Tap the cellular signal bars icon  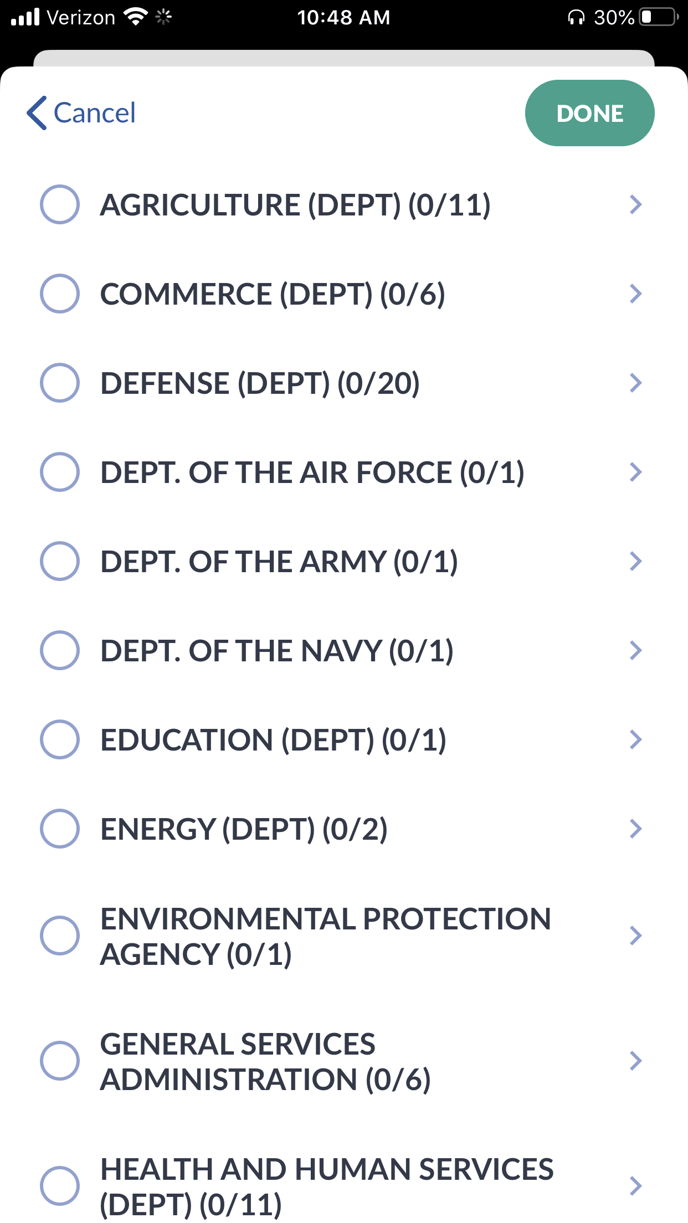(24, 17)
